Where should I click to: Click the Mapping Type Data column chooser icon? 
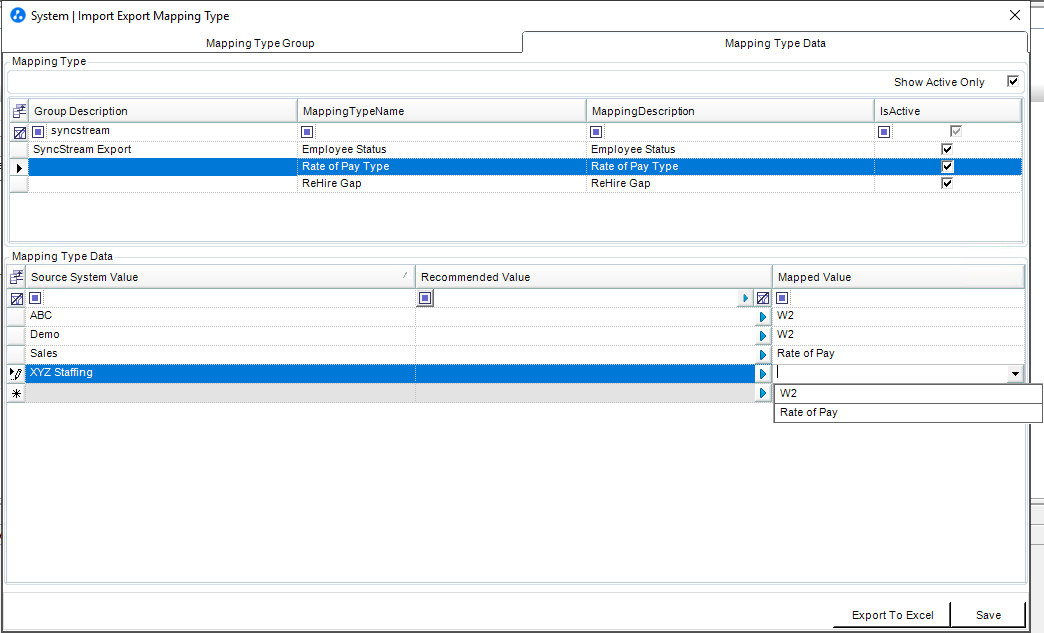[x=17, y=277]
